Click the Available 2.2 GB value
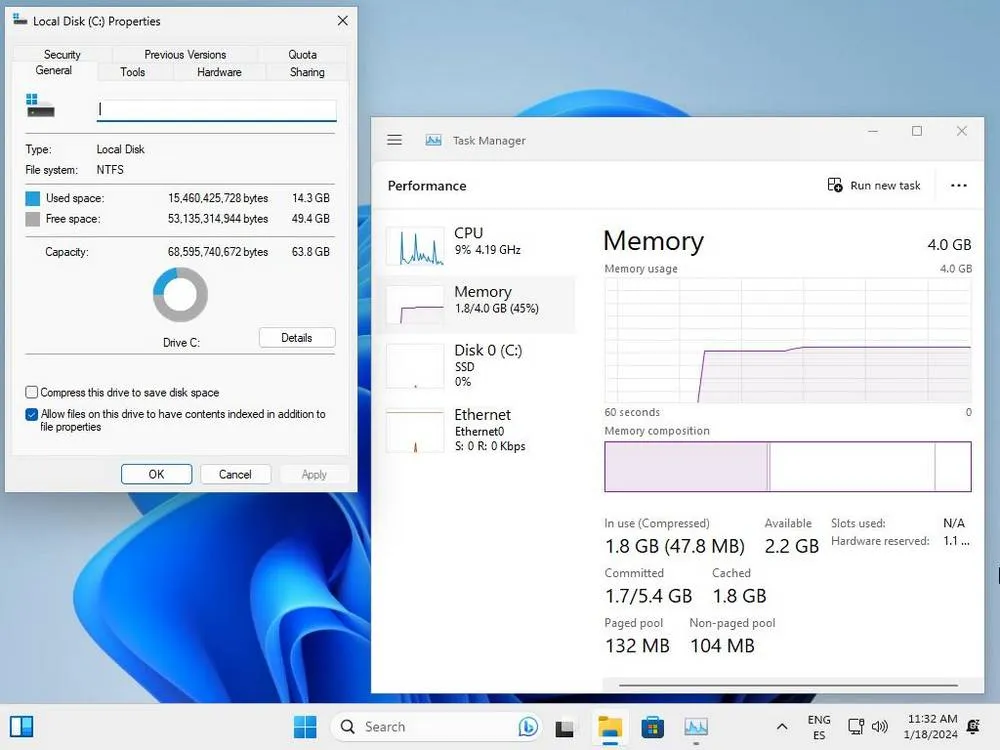Screen dimensions: 1000x750 click(x=791, y=546)
